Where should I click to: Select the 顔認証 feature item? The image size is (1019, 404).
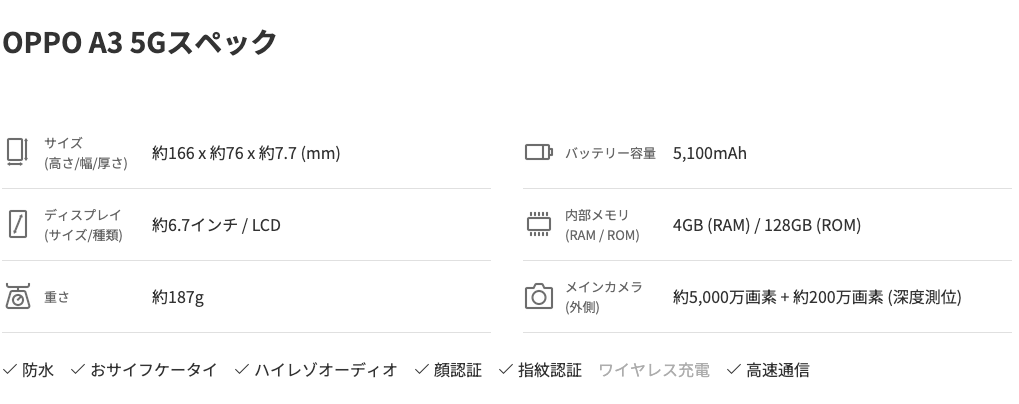pos(449,370)
